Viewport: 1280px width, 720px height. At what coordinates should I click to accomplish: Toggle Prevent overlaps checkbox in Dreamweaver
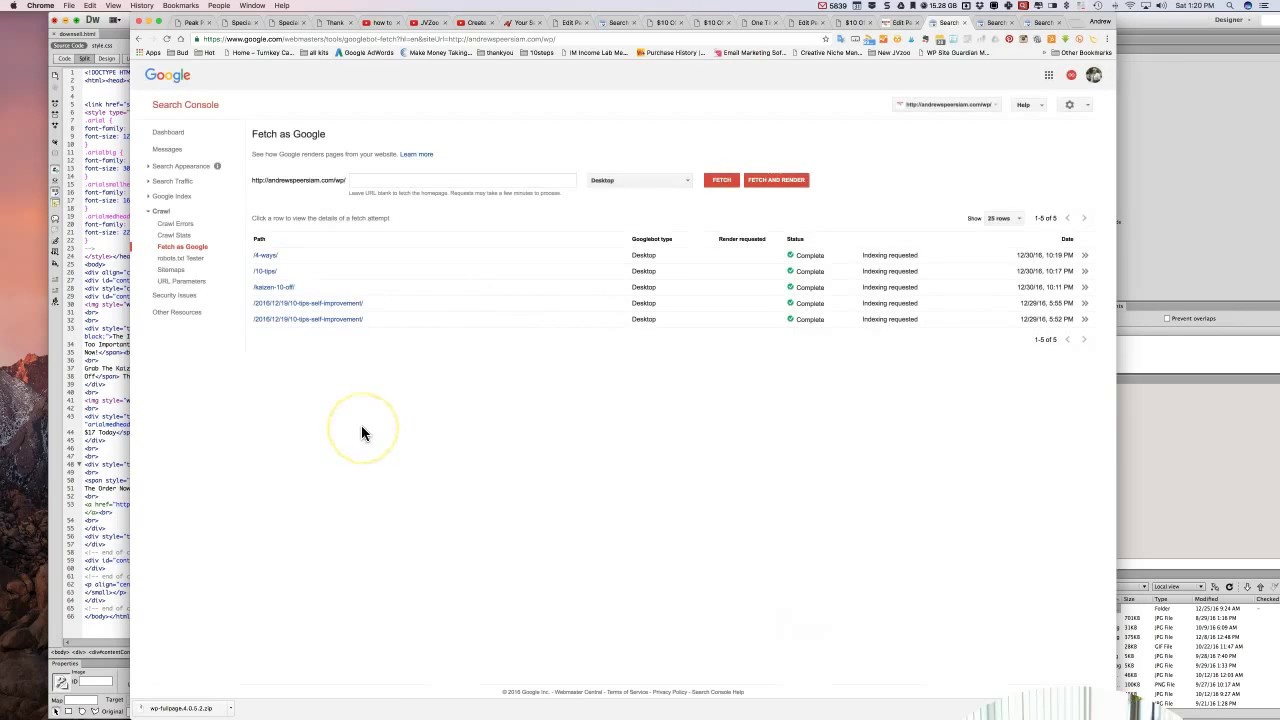pos(1167,319)
